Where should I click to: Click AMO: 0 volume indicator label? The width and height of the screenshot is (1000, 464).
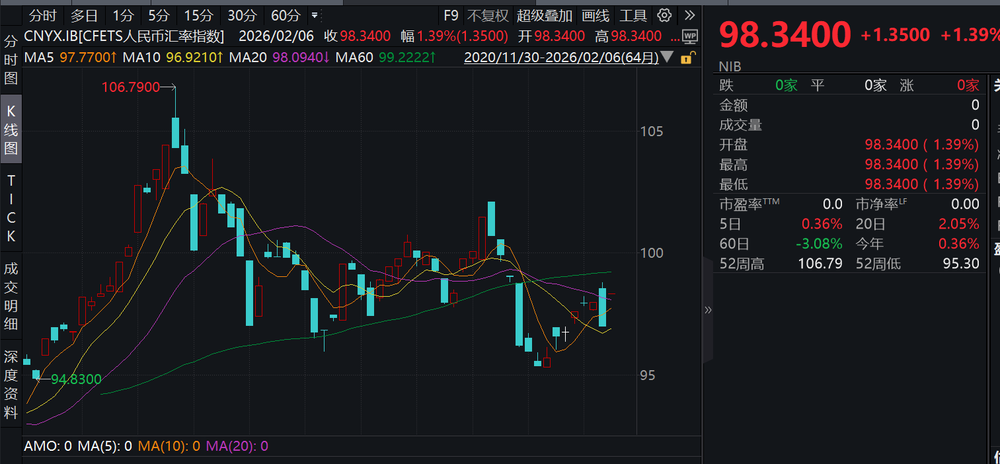coord(48,446)
